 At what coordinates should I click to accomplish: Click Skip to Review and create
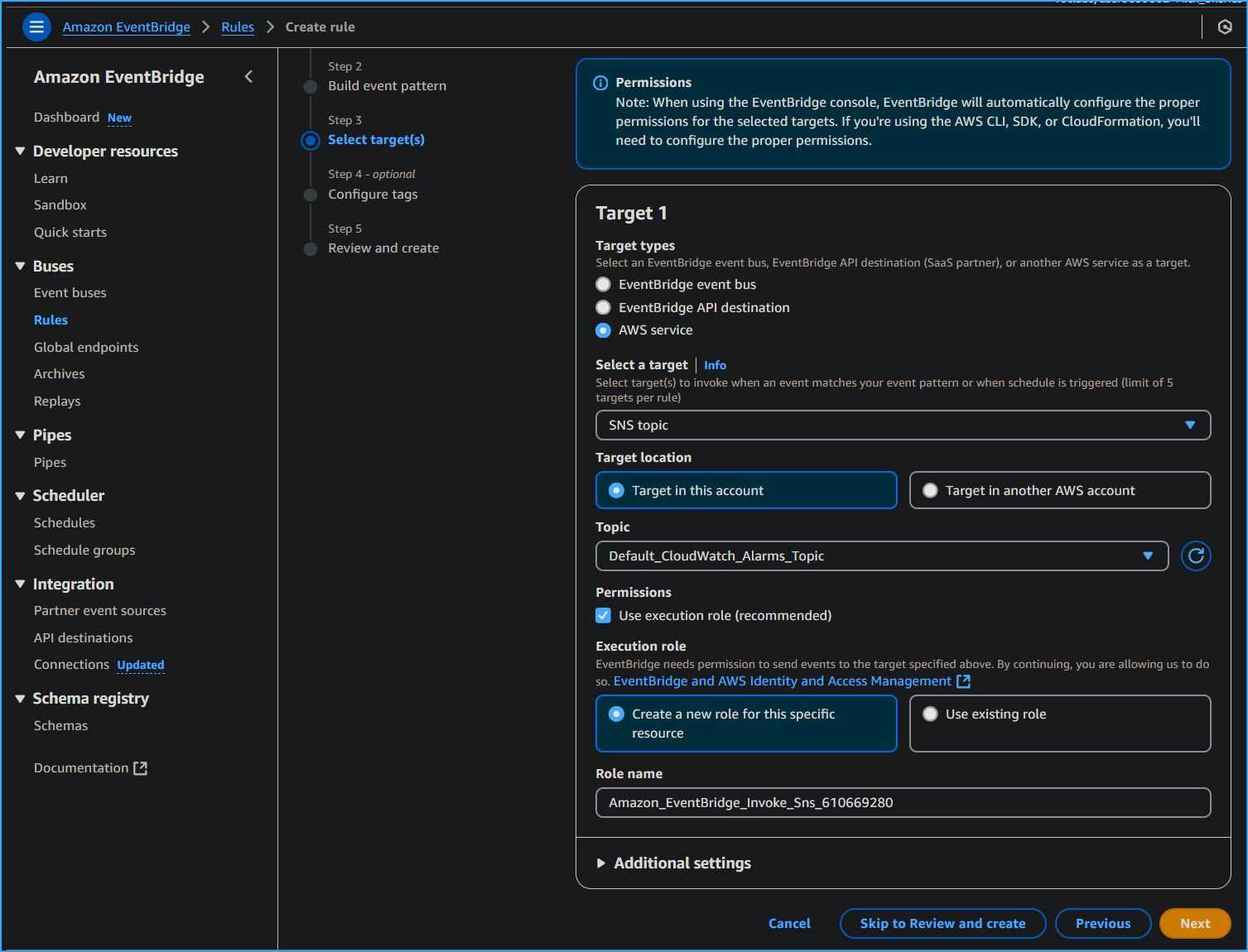pyautogui.click(x=942, y=923)
